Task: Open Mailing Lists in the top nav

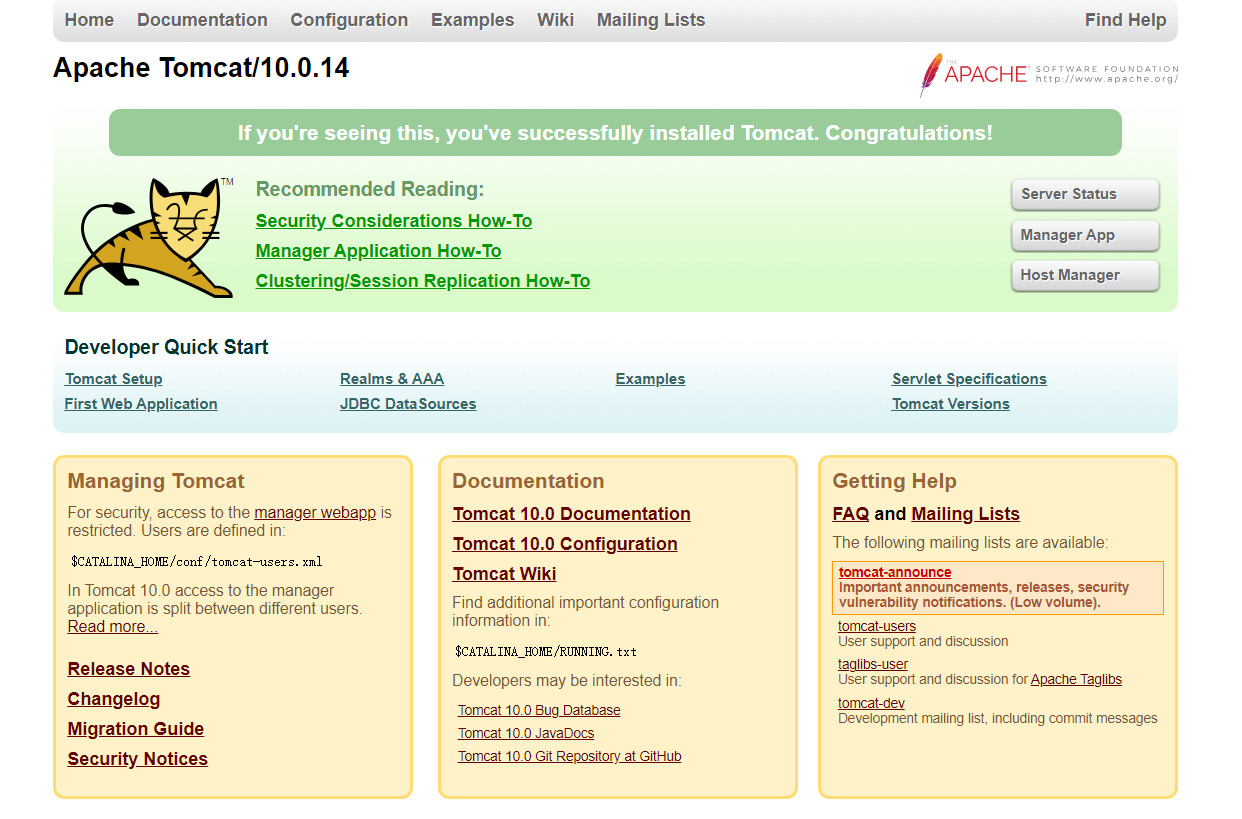Action: [651, 20]
